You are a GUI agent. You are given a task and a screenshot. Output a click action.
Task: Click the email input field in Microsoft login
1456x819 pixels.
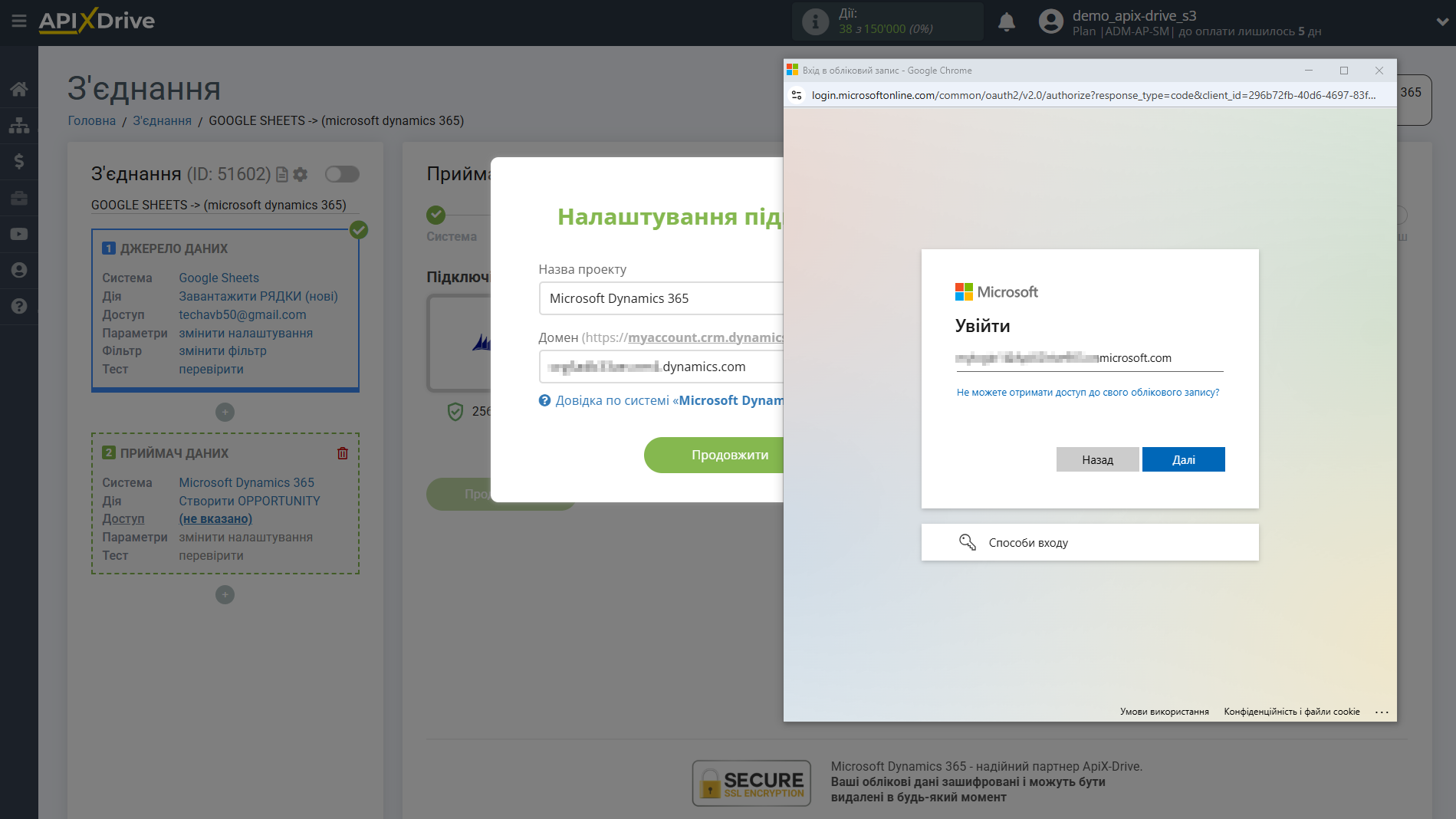(x=1090, y=358)
